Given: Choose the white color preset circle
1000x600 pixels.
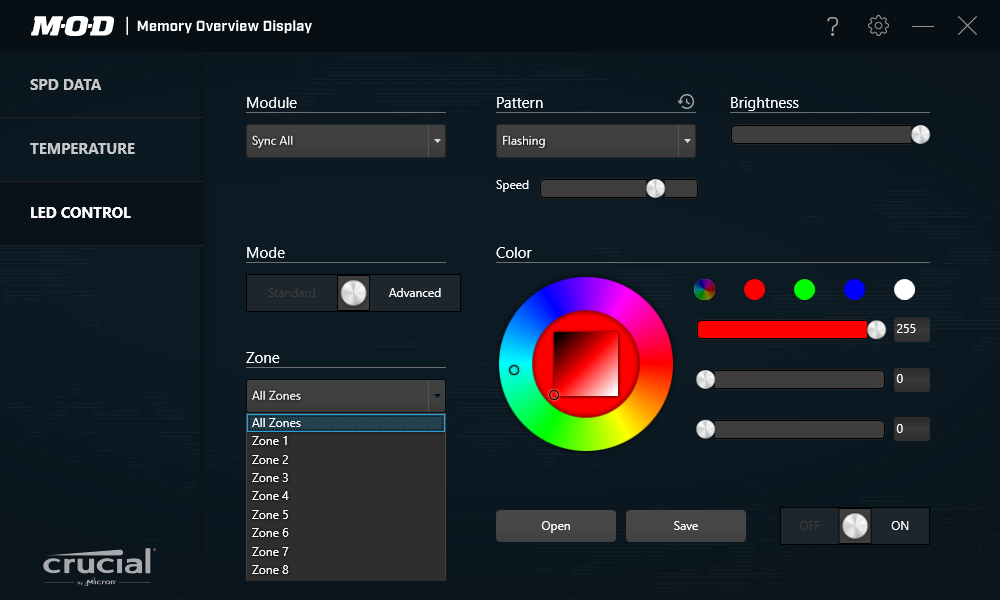Looking at the screenshot, I should [904, 289].
